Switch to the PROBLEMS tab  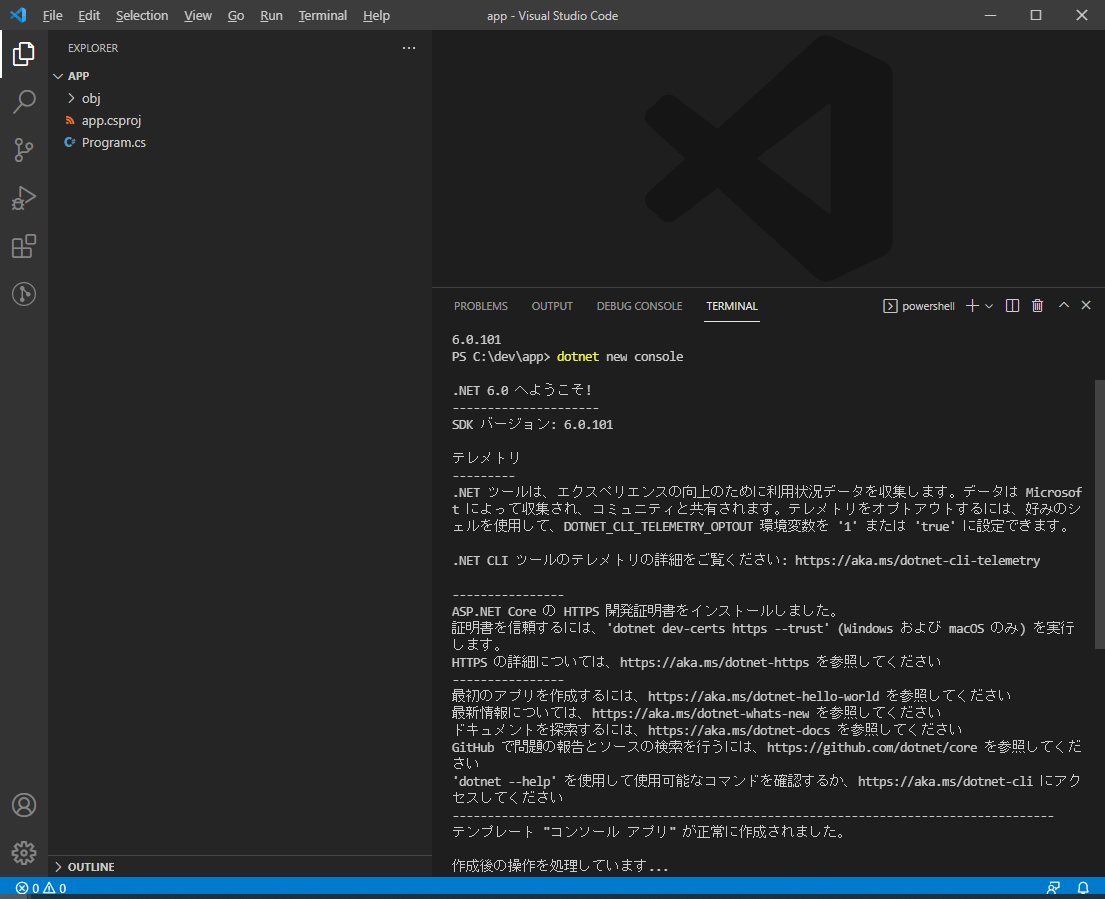481,306
